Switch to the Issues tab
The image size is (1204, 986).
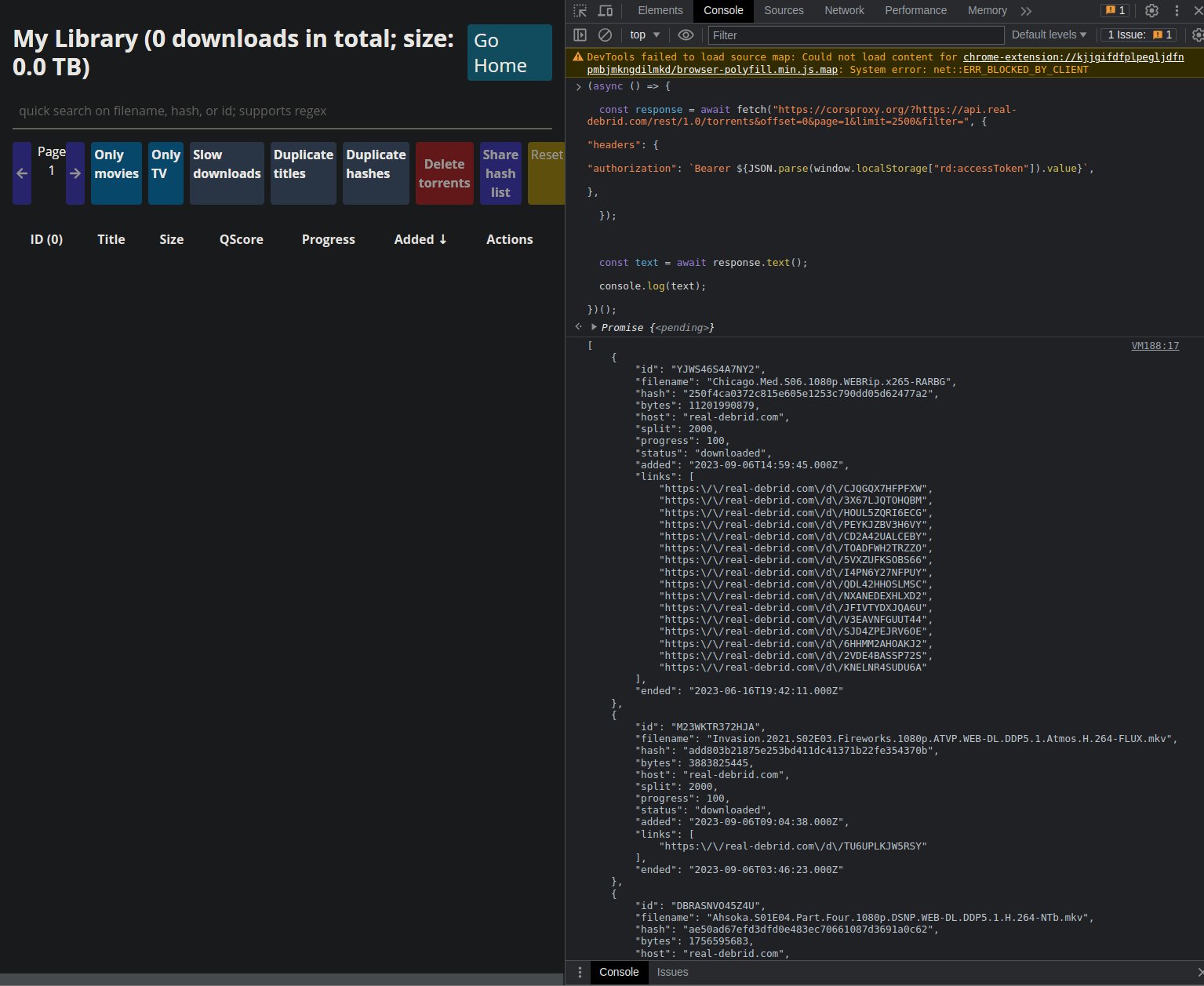671,972
